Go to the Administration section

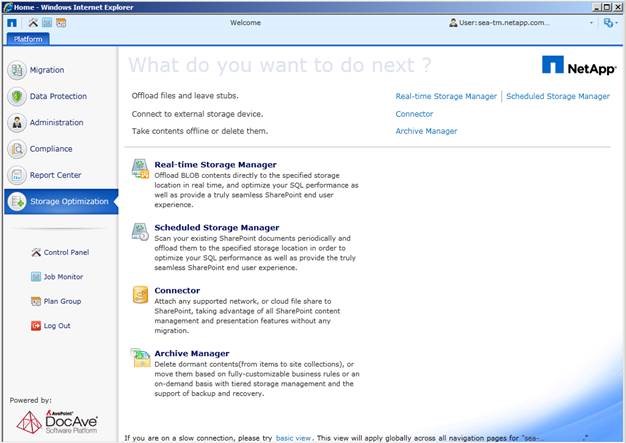click(x=57, y=123)
